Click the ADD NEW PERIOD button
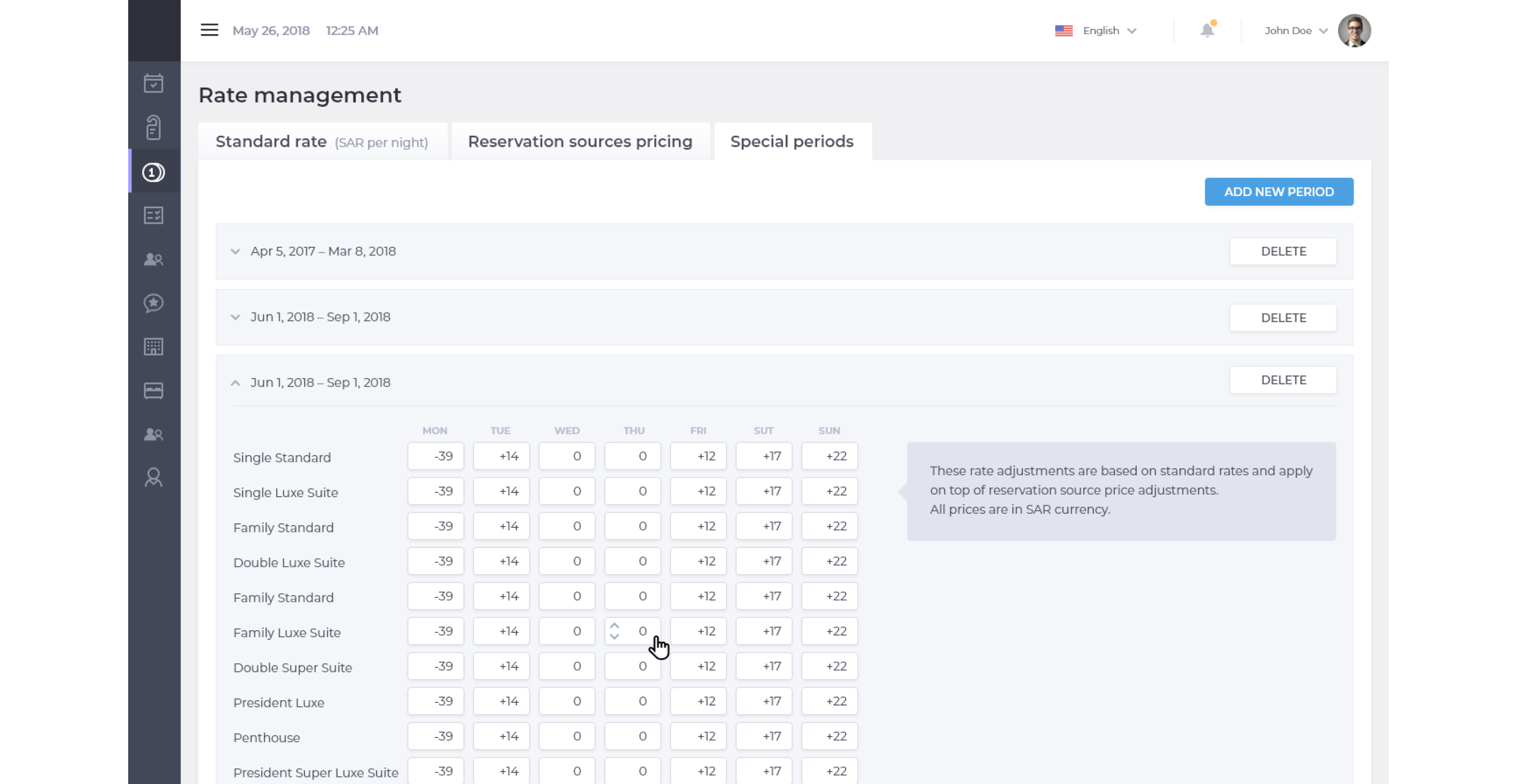The height and width of the screenshot is (784, 1517). (x=1278, y=192)
